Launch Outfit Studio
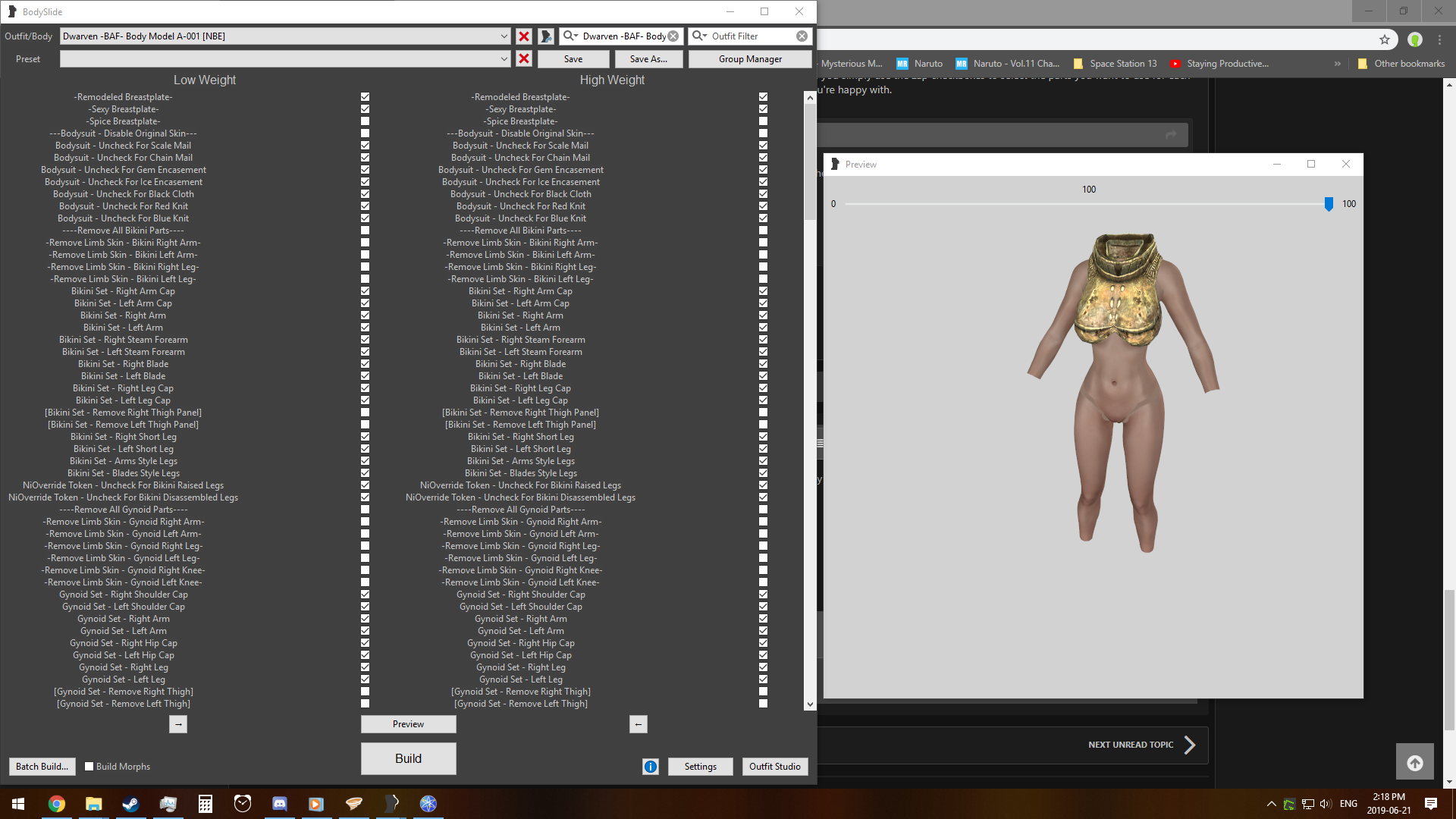Viewport: 1456px width, 819px height. (x=774, y=767)
